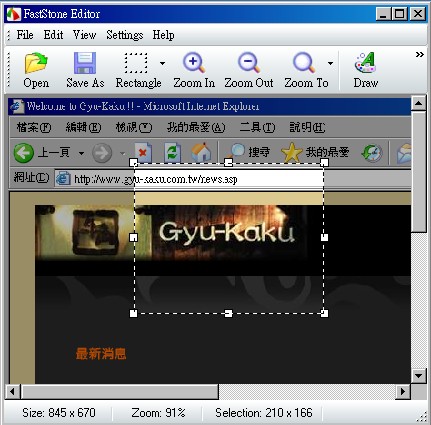Click the FastStone Editor title bar icon
Image resolution: width=431 pixels, height=425 pixels.
coord(14,14)
